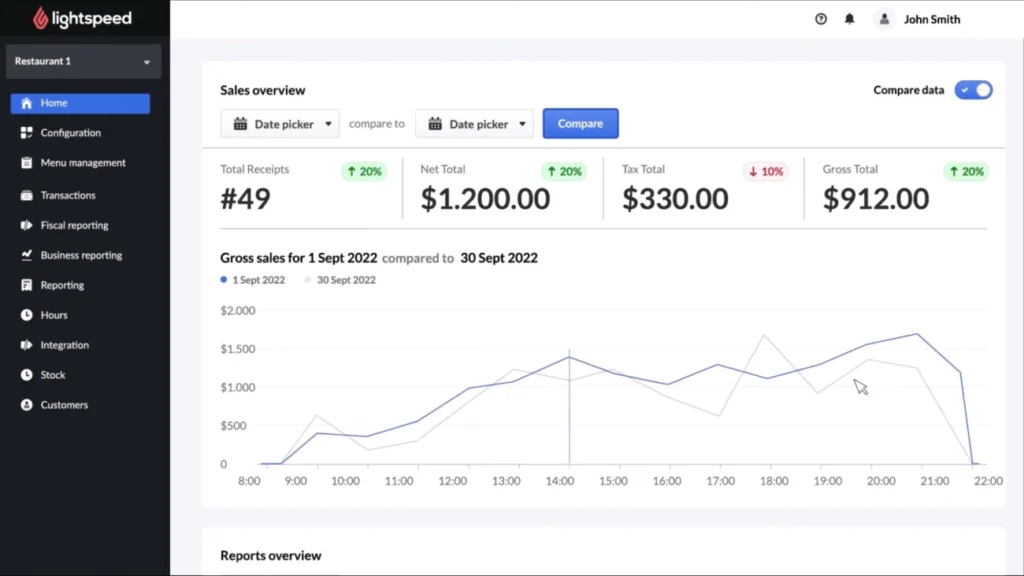Go to Transactions in the sidebar

(x=68, y=195)
